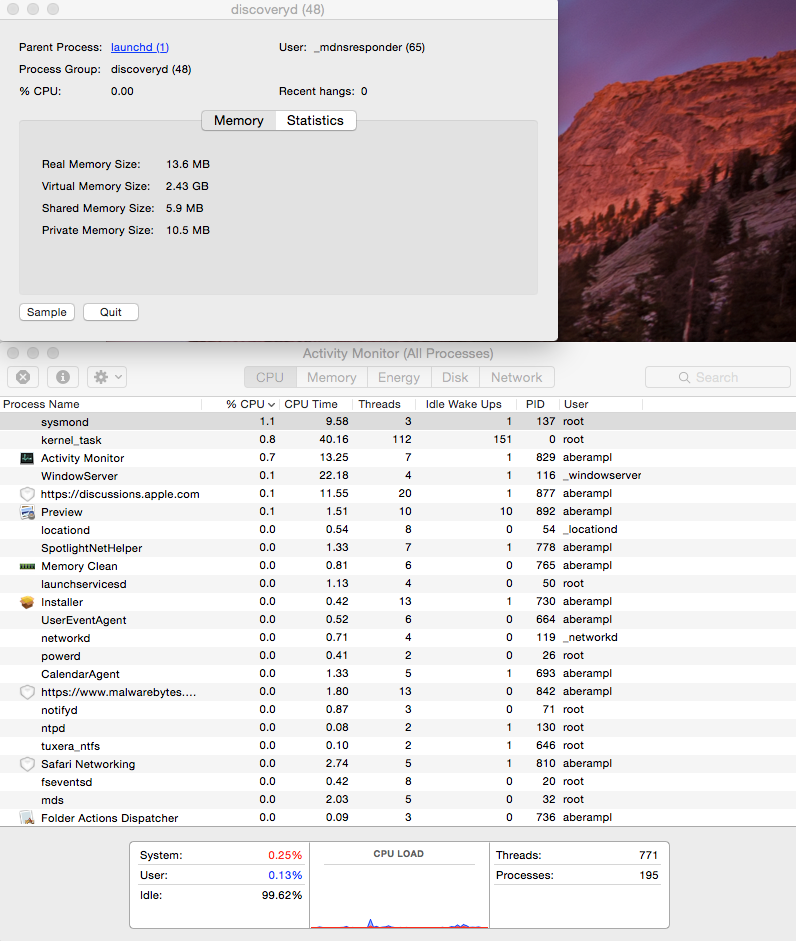Click the Processes count 195
Image resolution: width=796 pixels, height=941 pixels.
point(648,876)
